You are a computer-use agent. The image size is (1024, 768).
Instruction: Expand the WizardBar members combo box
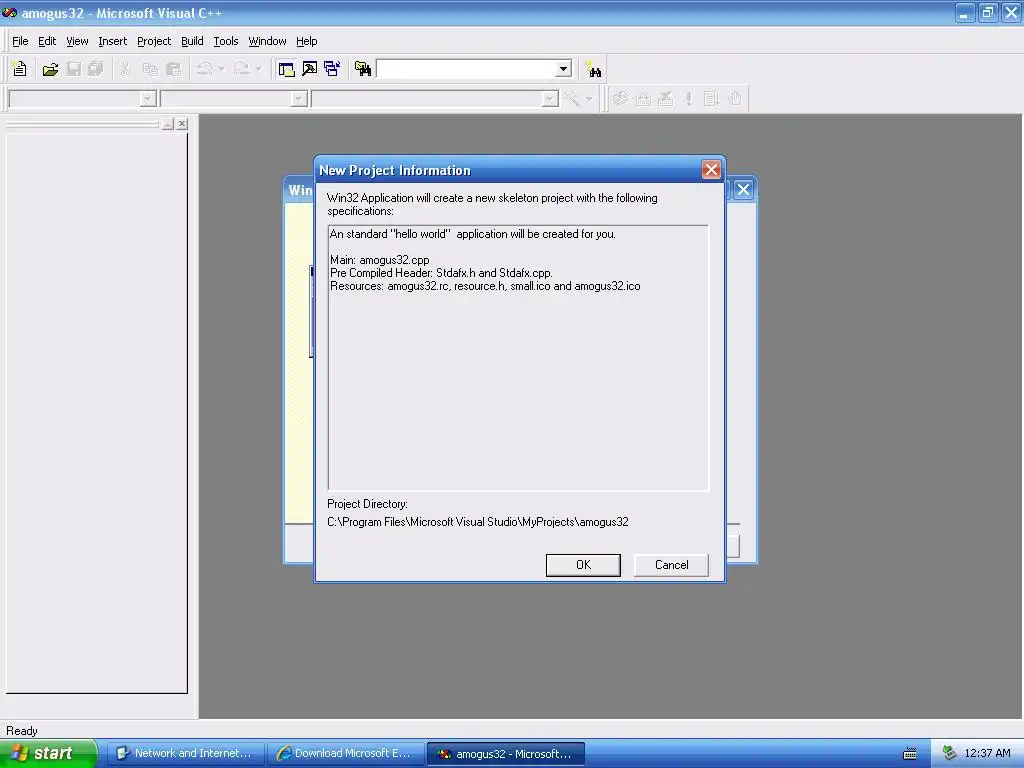click(x=550, y=99)
